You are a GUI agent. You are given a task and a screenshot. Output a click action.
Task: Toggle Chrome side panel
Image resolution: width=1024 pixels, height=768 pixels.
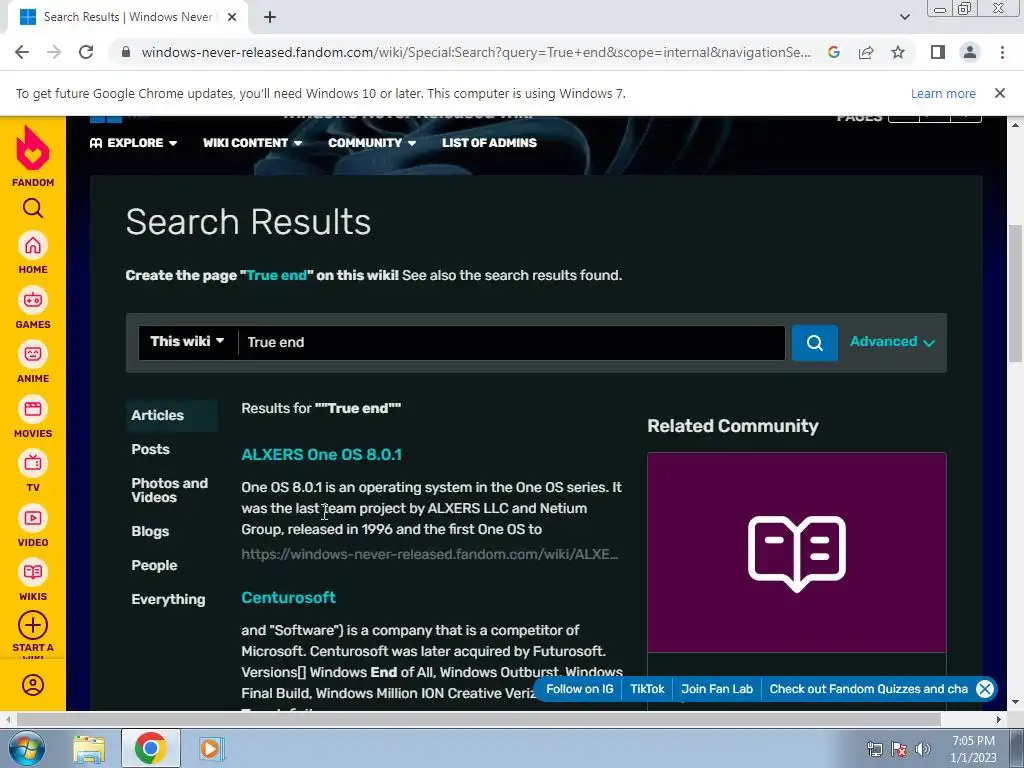(x=938, y=52)
